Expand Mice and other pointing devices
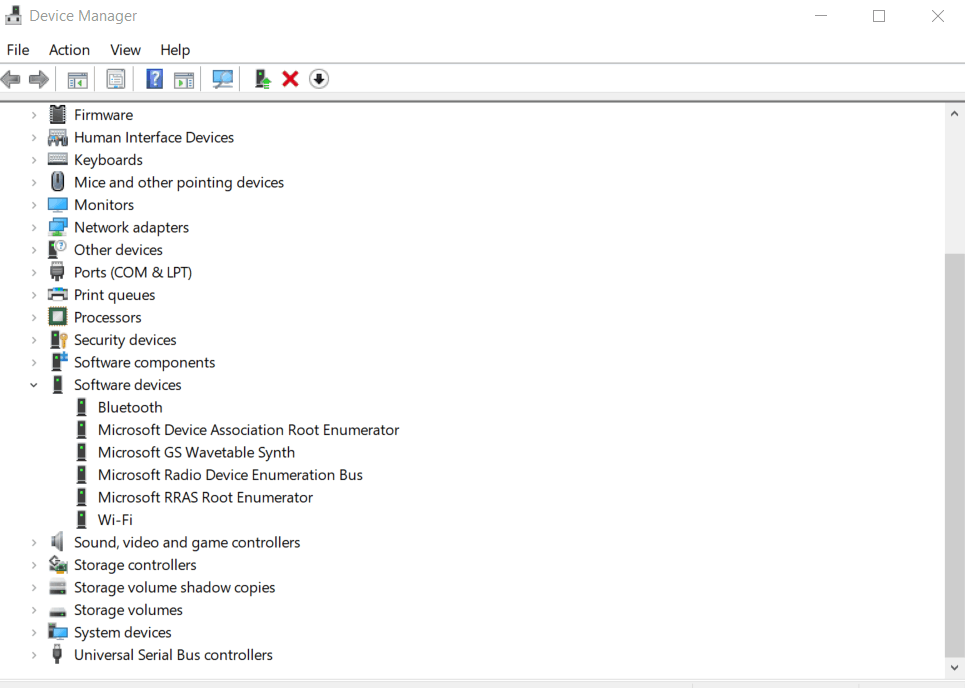The height and width of the screenshot is (688, 965). pyautogui.click(x=34, y=183)
